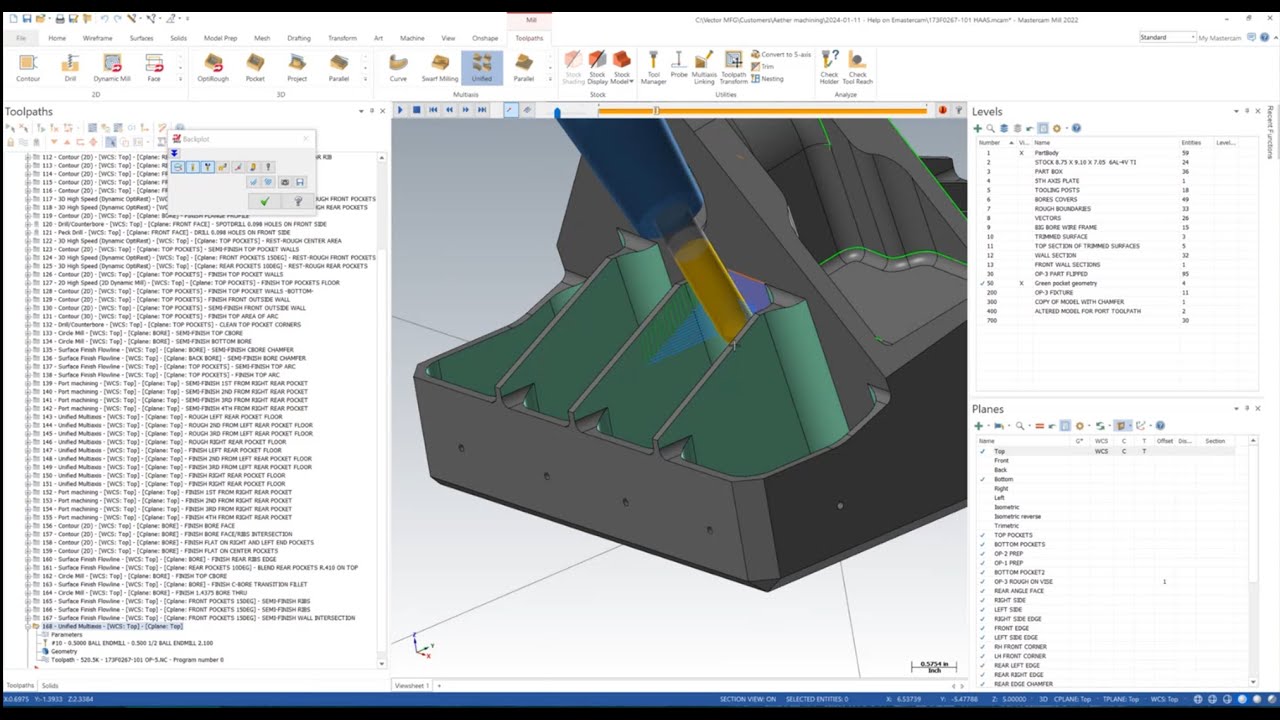This screenshot has height=720, width=1280.
Task: Expand the 3D toolpaths gallery
Action: (365, 79)
